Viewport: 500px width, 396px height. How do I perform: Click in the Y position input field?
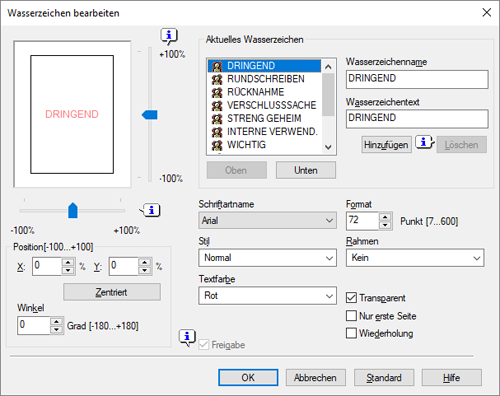(x=124, y=266)
